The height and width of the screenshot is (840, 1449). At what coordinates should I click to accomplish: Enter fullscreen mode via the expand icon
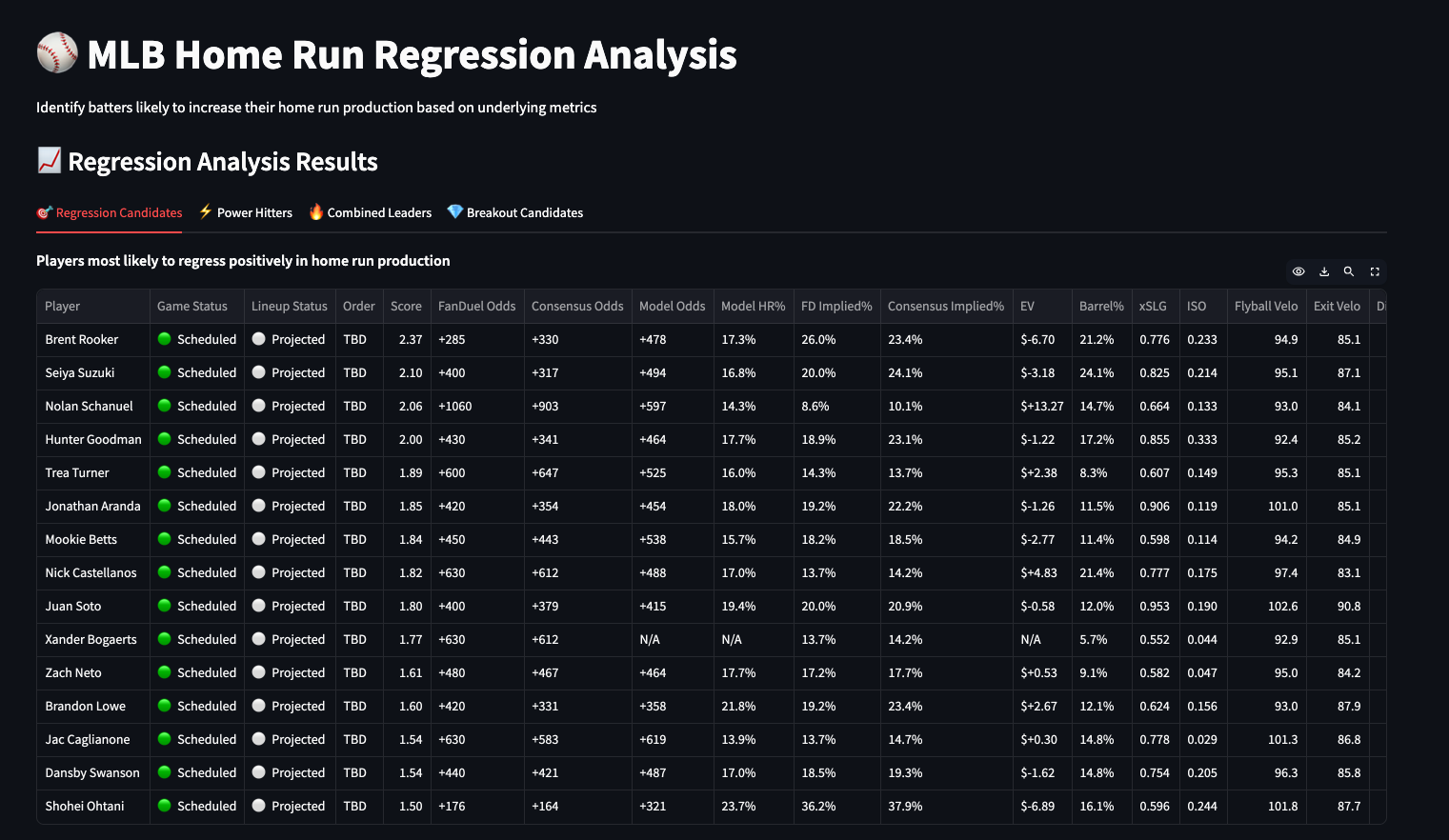click(x=1375, y=271)
